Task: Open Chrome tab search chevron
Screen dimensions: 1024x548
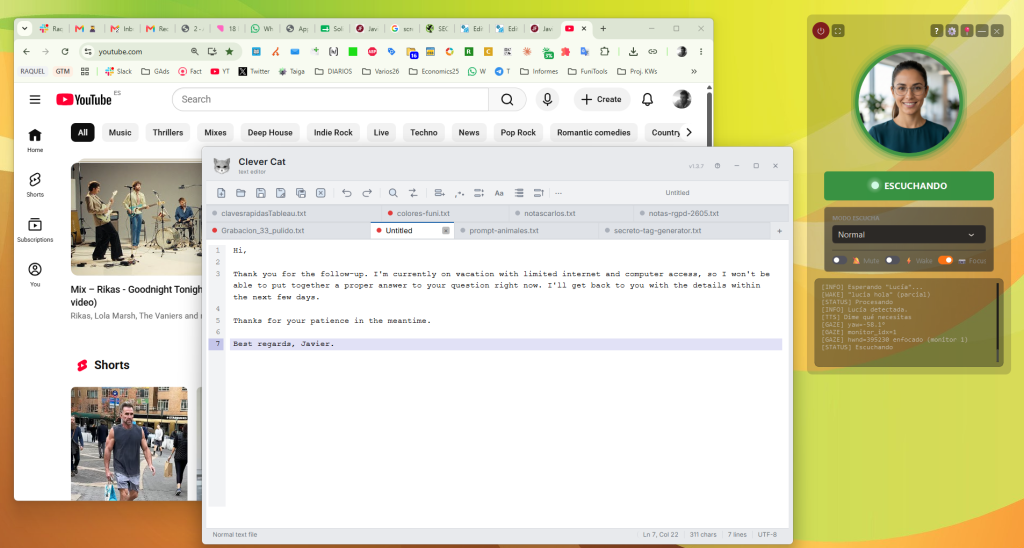Action: coord(24,29)
